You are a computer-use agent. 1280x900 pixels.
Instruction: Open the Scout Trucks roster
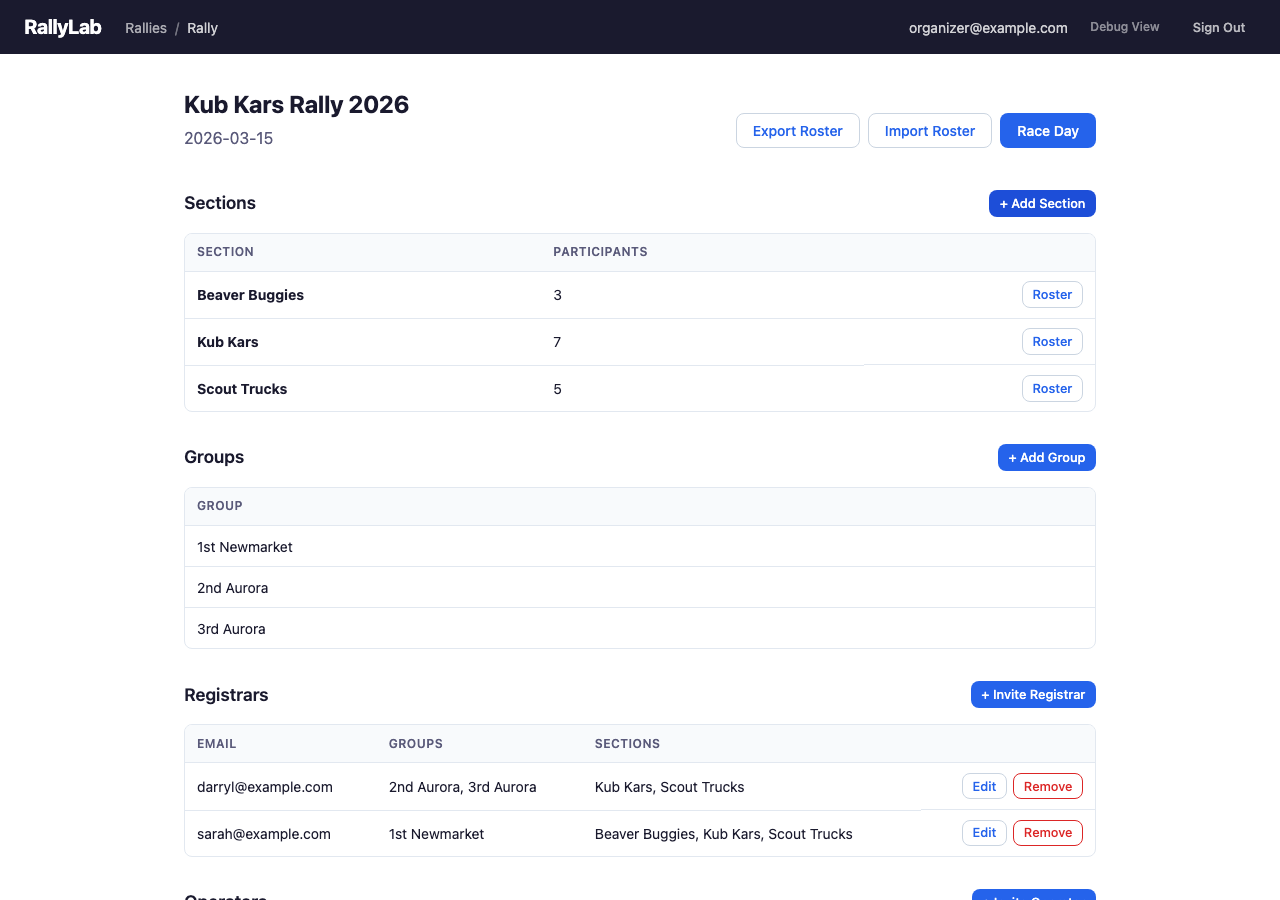[1052, 389]
